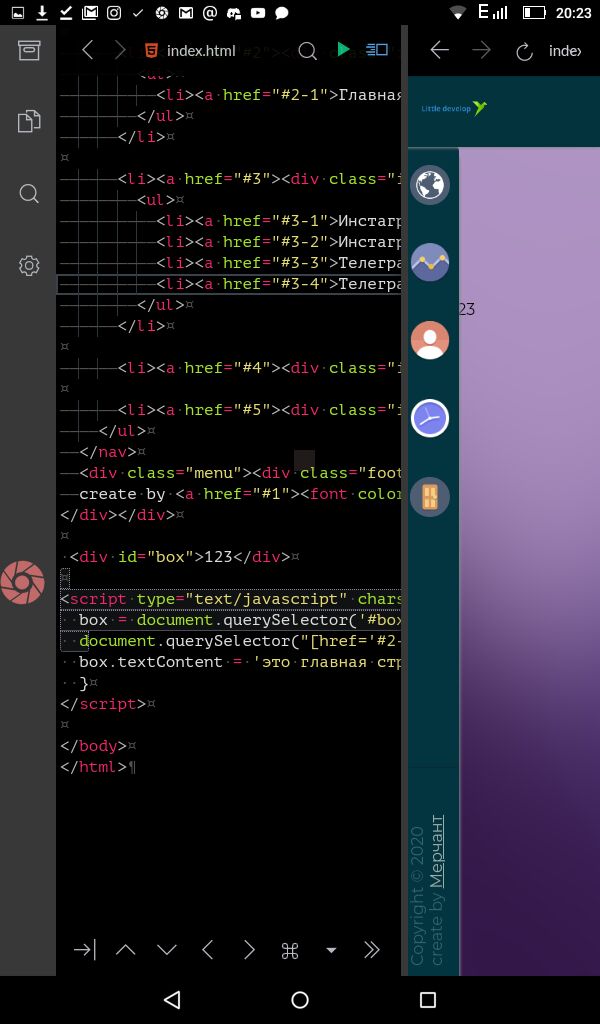Click the href="#3-3" Телегра line
This screenshot has height=1024, width=600.
[229, 263]
